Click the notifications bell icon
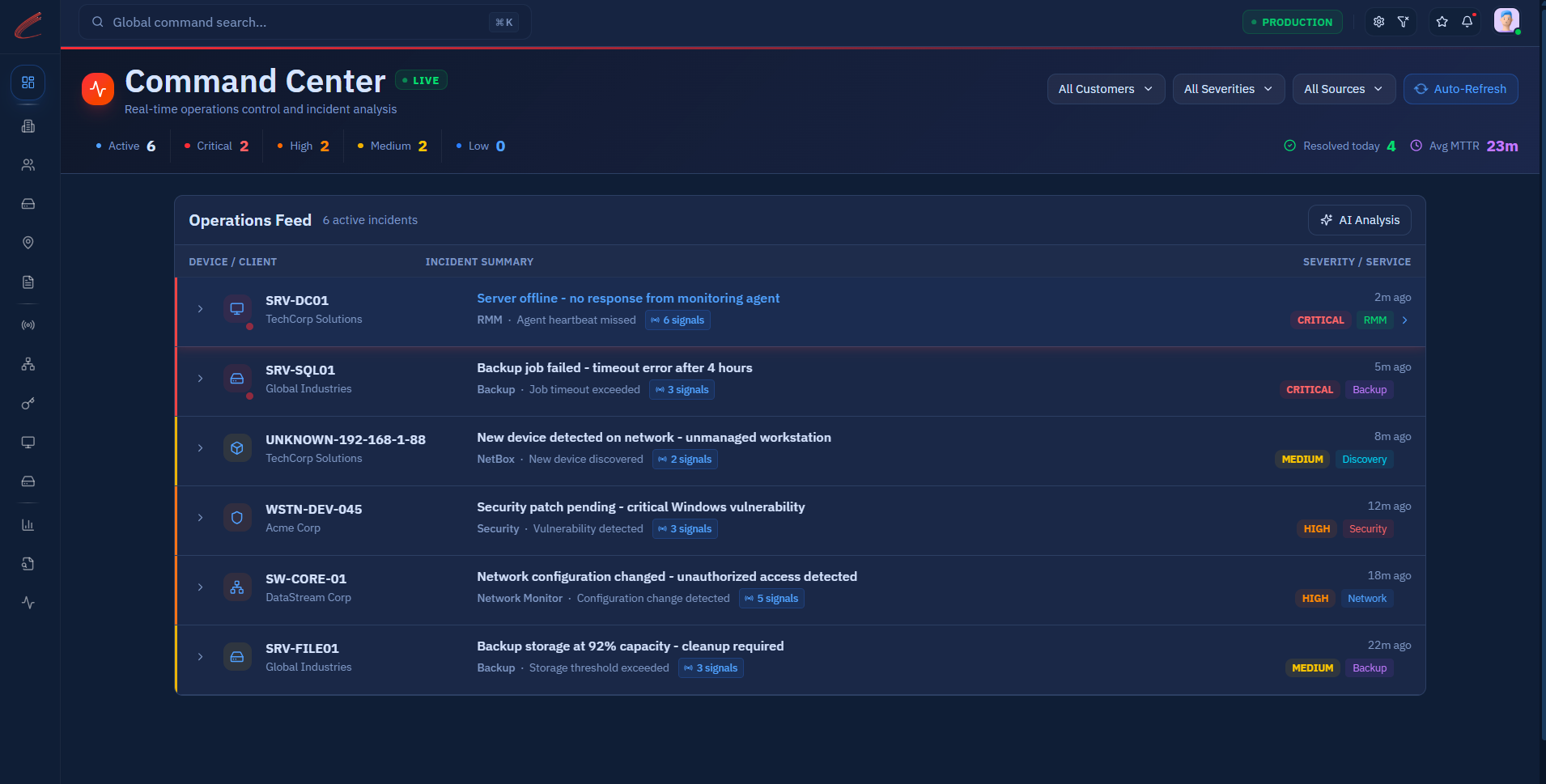The width and height of the screenshot is (1546, 784). tap(1467, 22)
